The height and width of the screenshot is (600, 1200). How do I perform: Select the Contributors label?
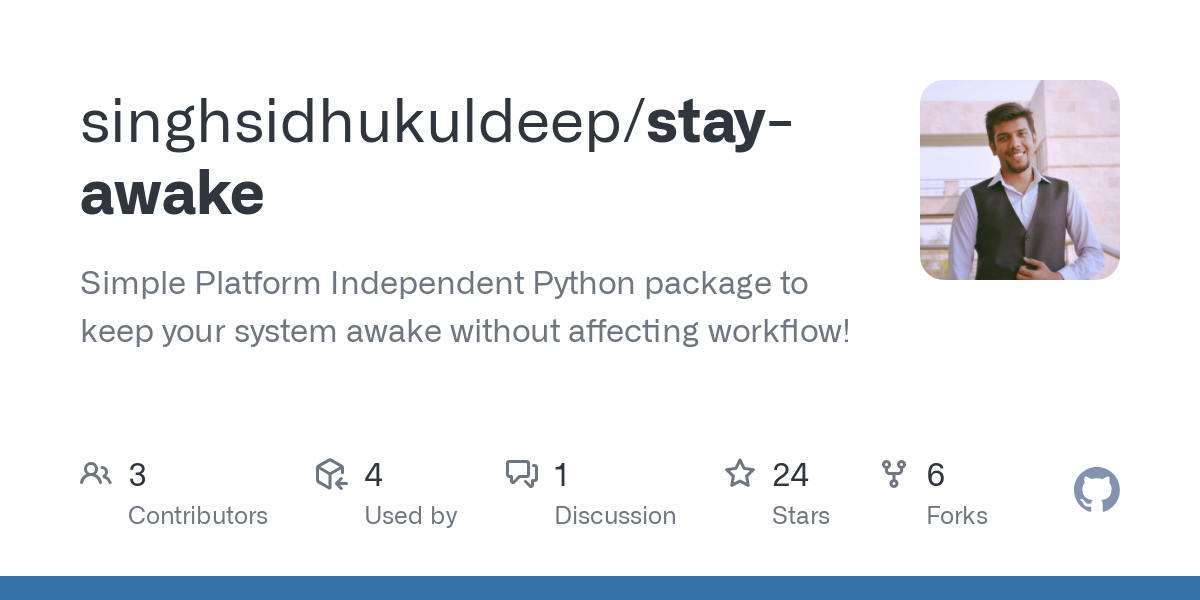(x=198, y=516)
